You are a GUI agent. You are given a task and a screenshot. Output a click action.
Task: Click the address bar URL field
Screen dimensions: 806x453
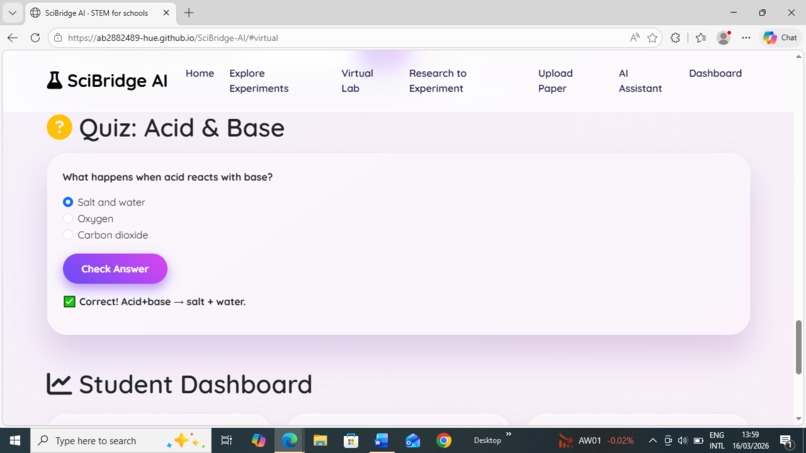(339, 38)
